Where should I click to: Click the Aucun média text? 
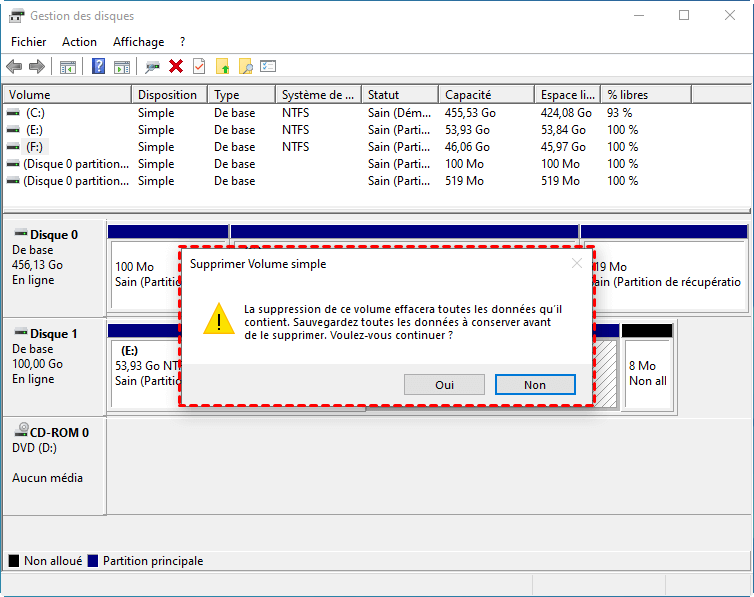click(x=47, y=478)
